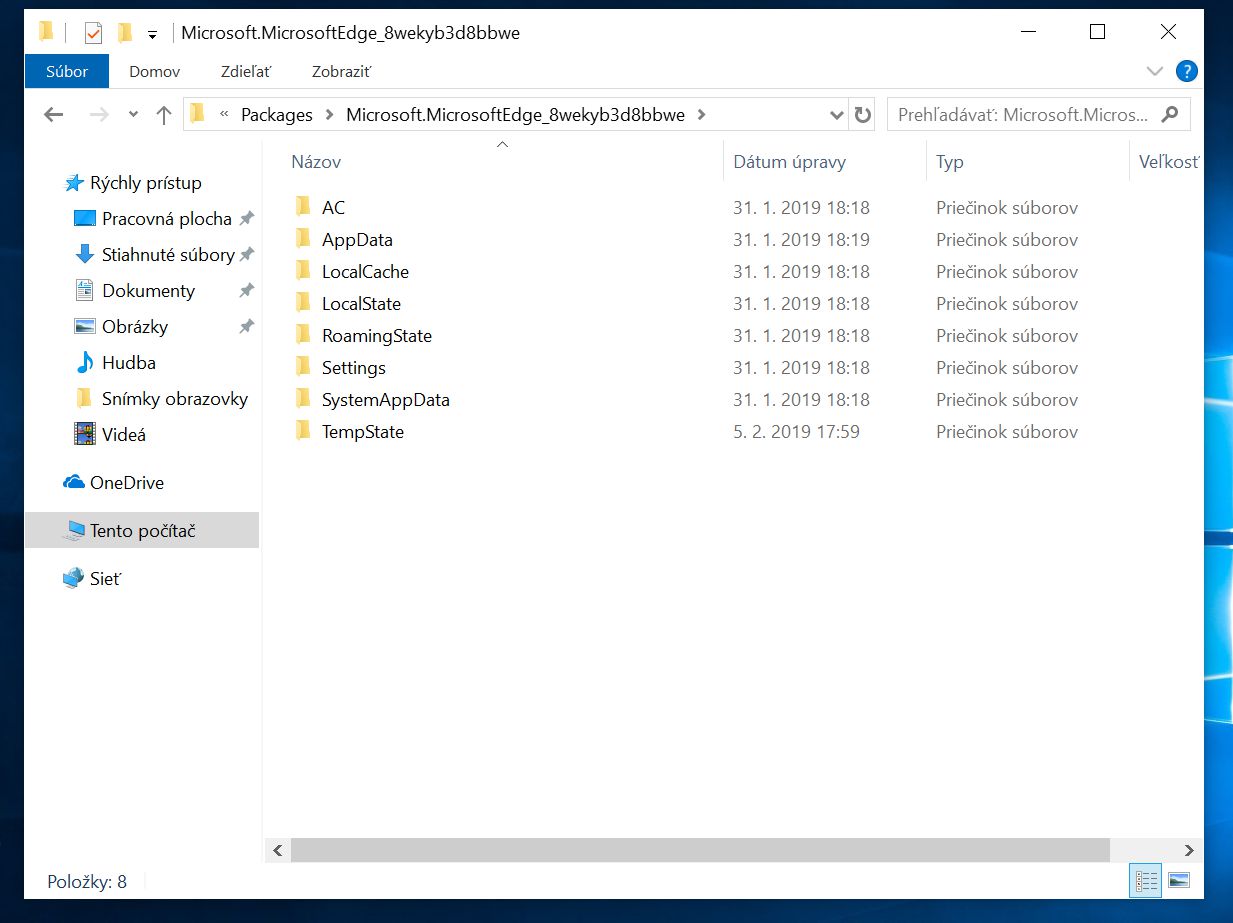Screen dimensions: 1233x923
Task: Click the Microsoft.MicrosoftEdge_8wekyb3d8bbwe breadcrumb
Action: [x=515, y=115]
